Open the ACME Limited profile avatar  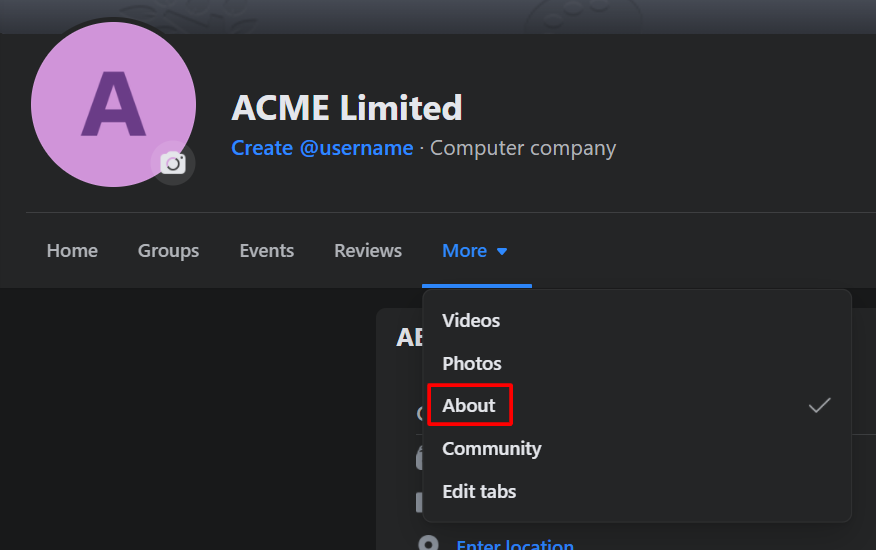tap(113, 105)
